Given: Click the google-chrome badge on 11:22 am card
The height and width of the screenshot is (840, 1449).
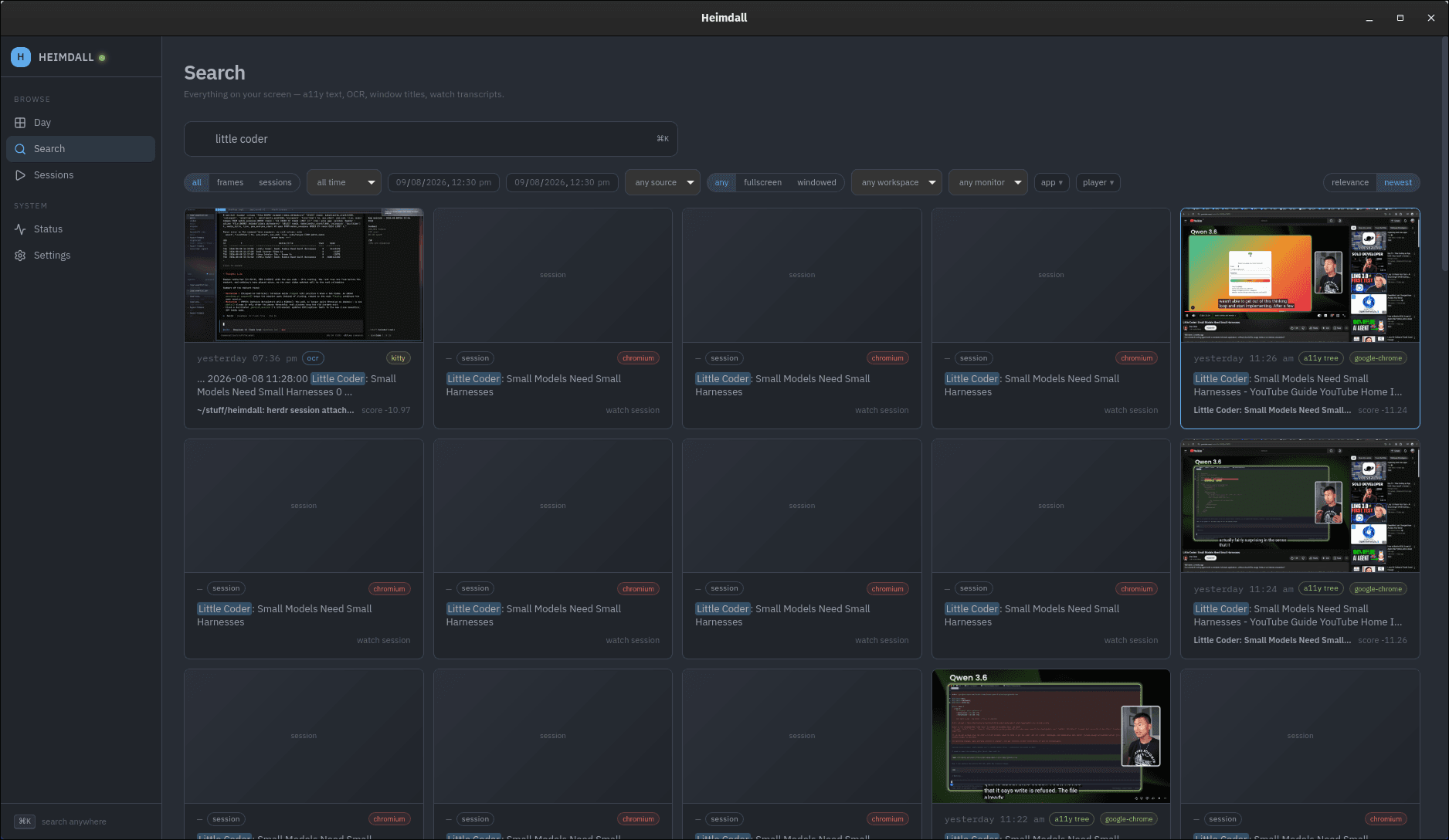Looking at the screenshot, I should [1128, 819].
